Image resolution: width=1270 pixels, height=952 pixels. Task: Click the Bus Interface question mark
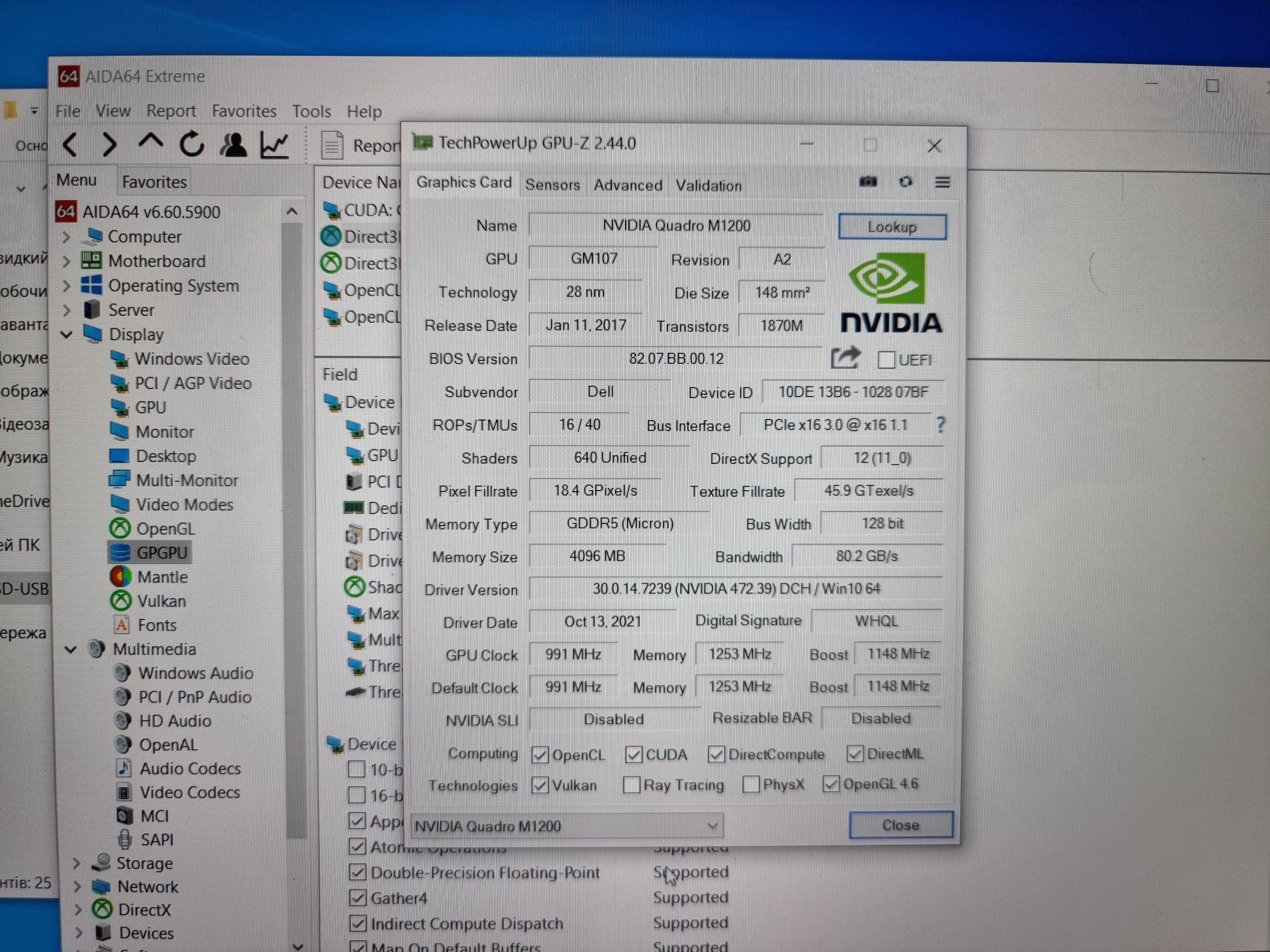[940, 425]
